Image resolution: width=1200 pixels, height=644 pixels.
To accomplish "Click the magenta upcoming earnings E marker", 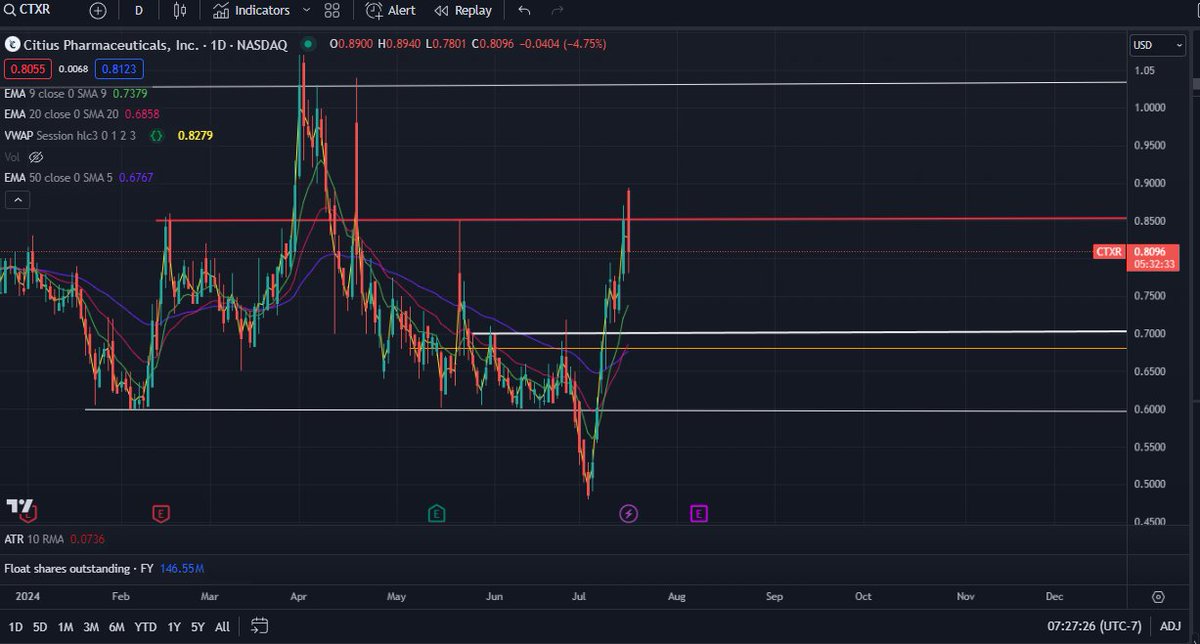I will coord(699,514).
